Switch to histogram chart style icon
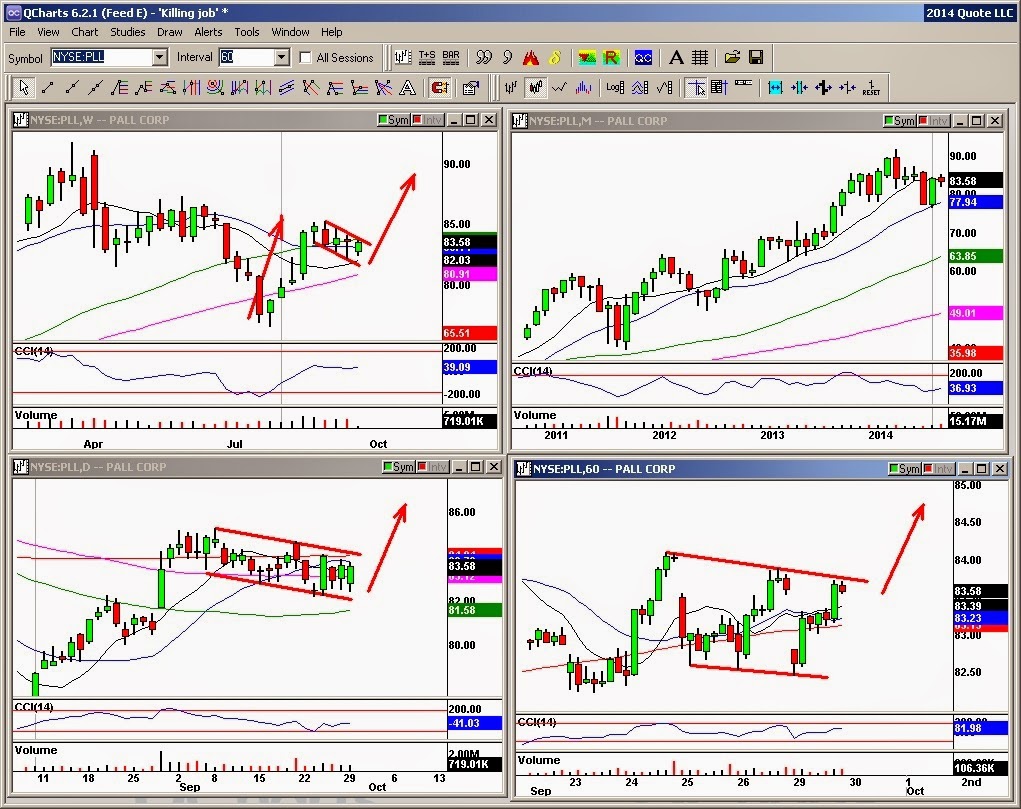This screenshot has width=1021, height=809. [583, 87]
